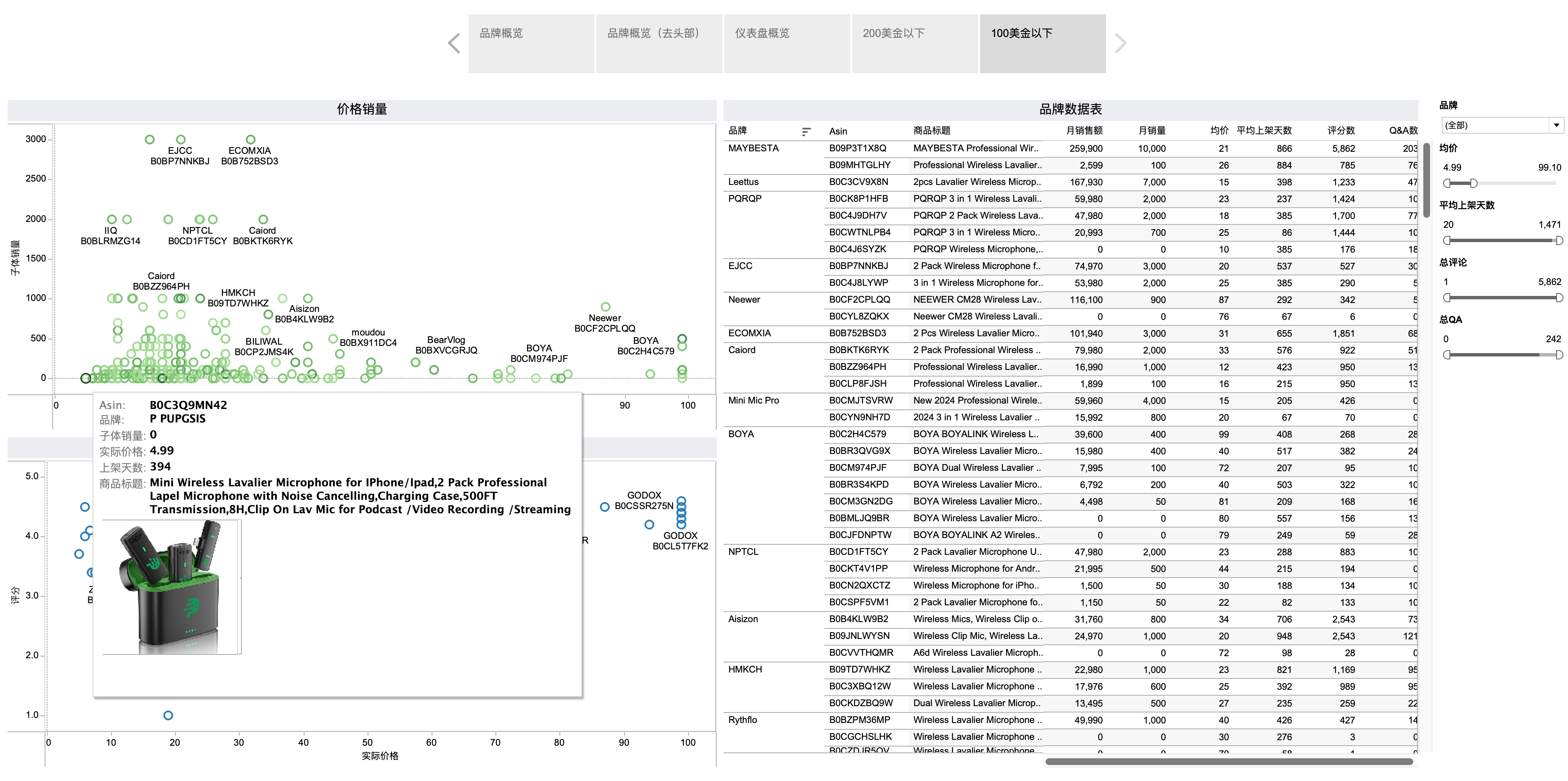This screenshot has width=1568, height=781.
Task: Select the Caiord B0BKTK6RYK scatter point
Action: 263,219
